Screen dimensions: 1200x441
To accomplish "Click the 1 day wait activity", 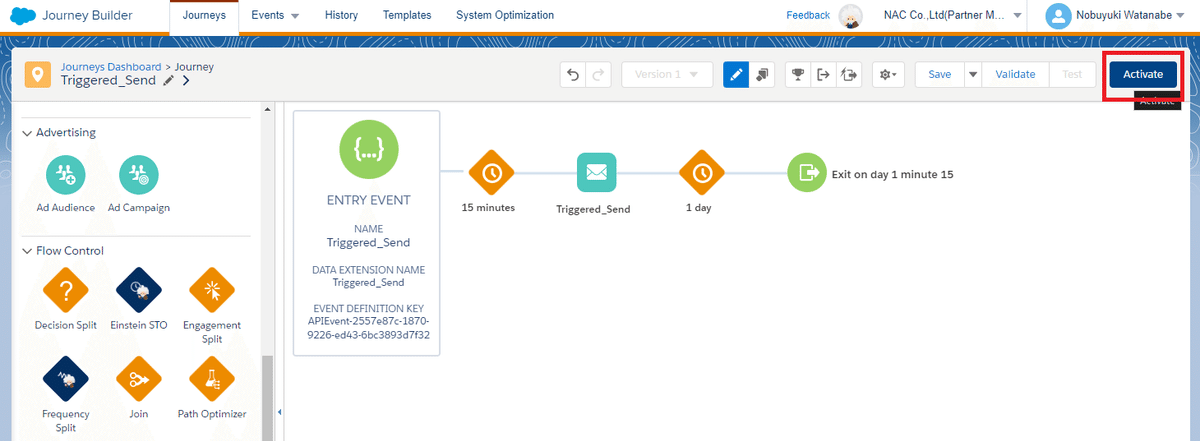I will point(702,173).
